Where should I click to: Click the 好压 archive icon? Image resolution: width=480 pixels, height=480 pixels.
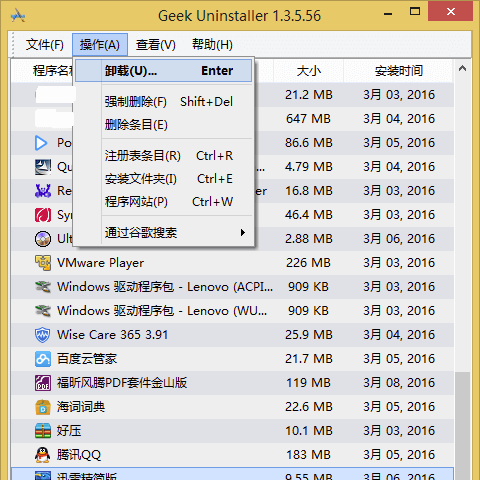click(x=43, y=431)
